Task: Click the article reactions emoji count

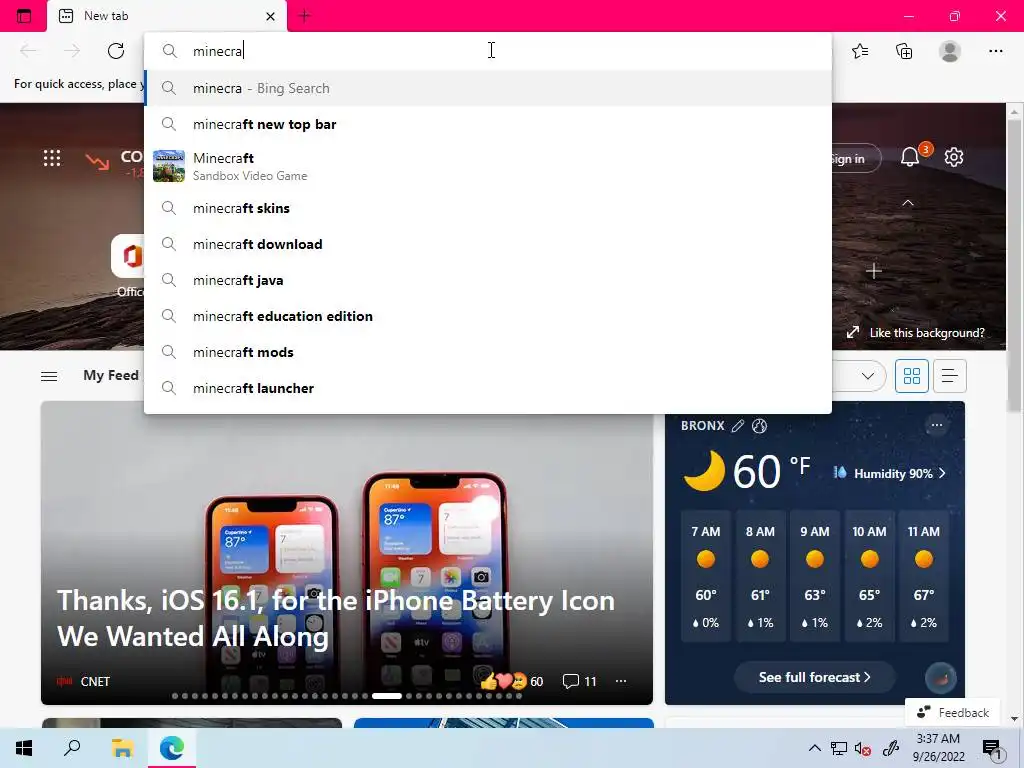Action: [x=512, y=681]
